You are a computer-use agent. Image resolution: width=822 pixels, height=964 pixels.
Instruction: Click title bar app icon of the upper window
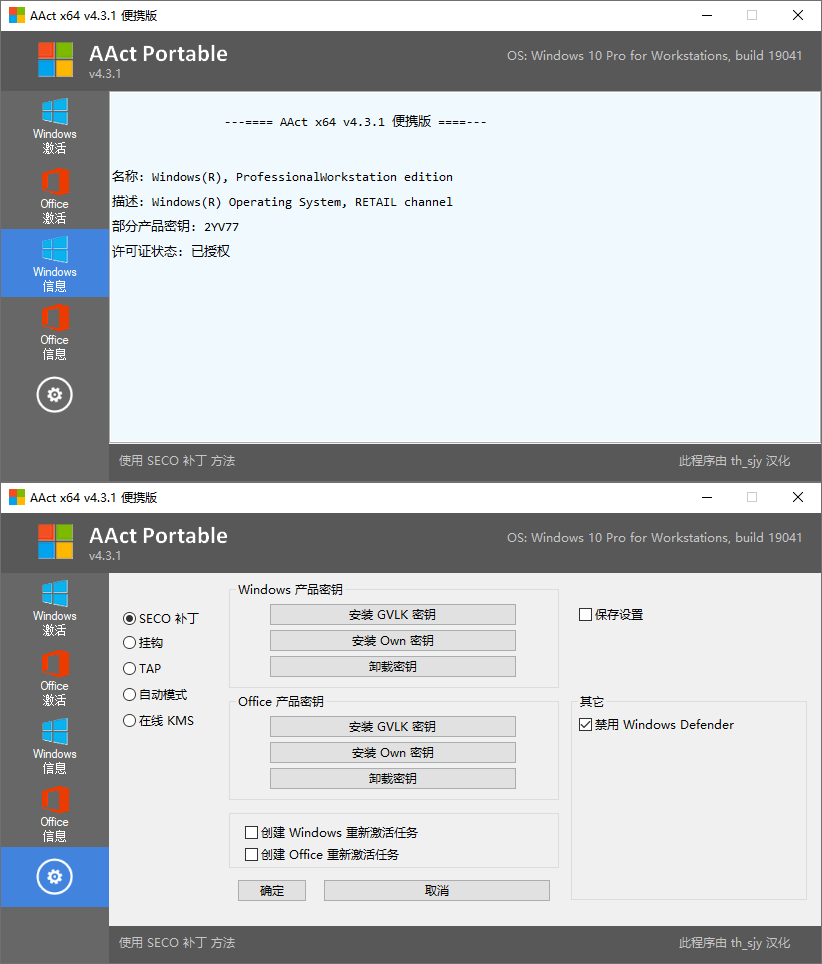point(17,15)
